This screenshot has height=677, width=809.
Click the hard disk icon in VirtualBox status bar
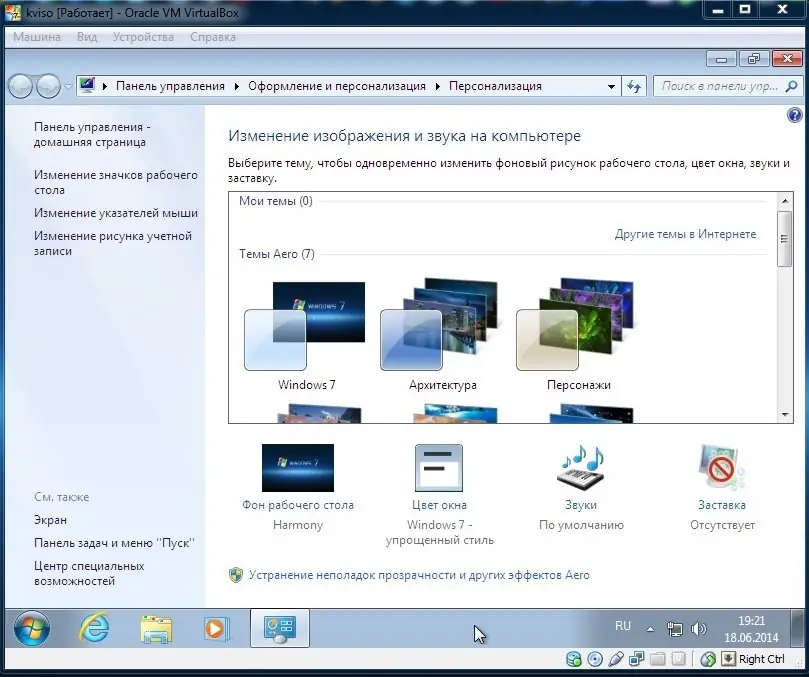point(573,659)
